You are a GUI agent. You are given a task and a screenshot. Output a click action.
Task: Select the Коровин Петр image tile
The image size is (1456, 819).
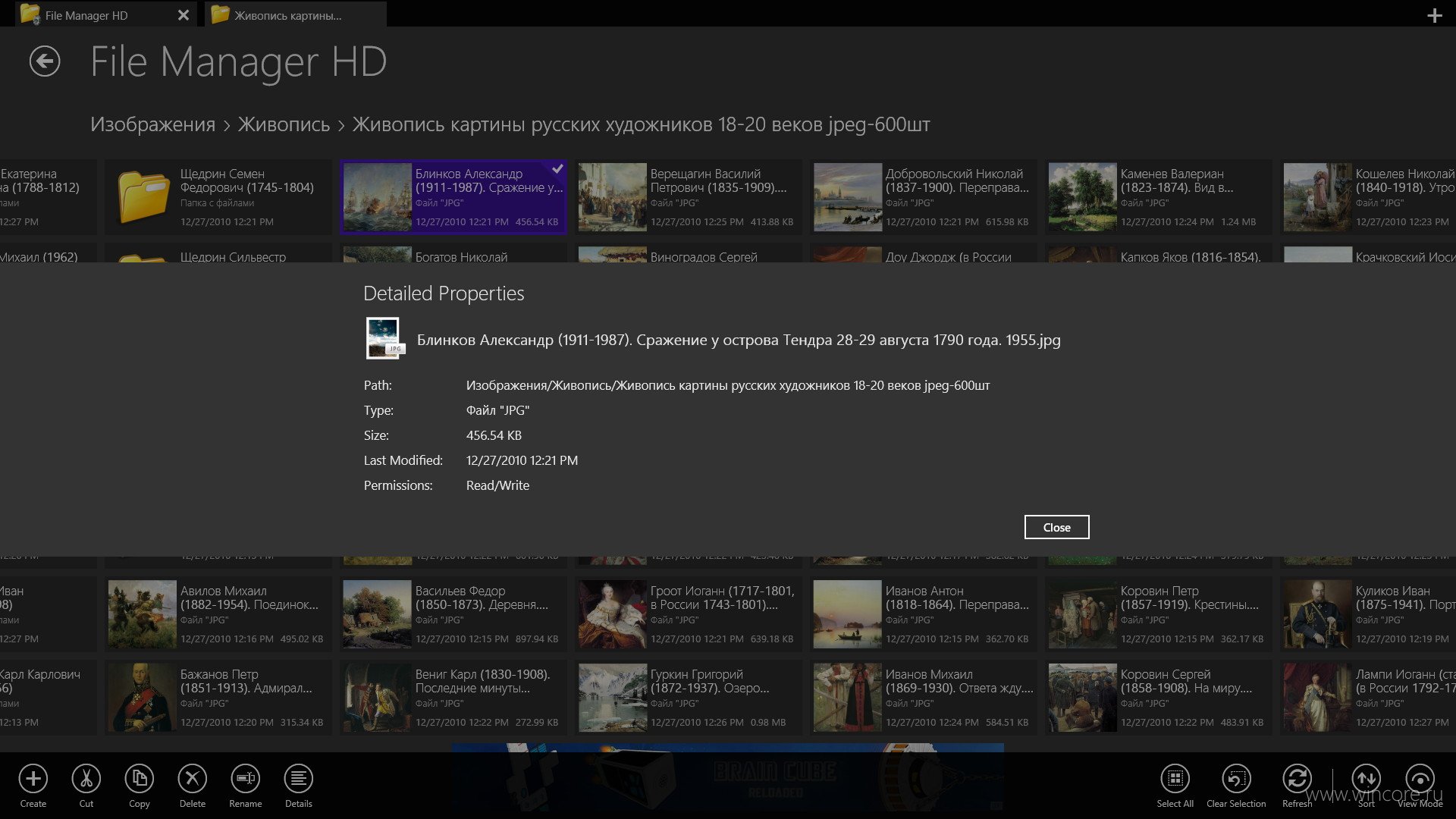[1159, 614]
